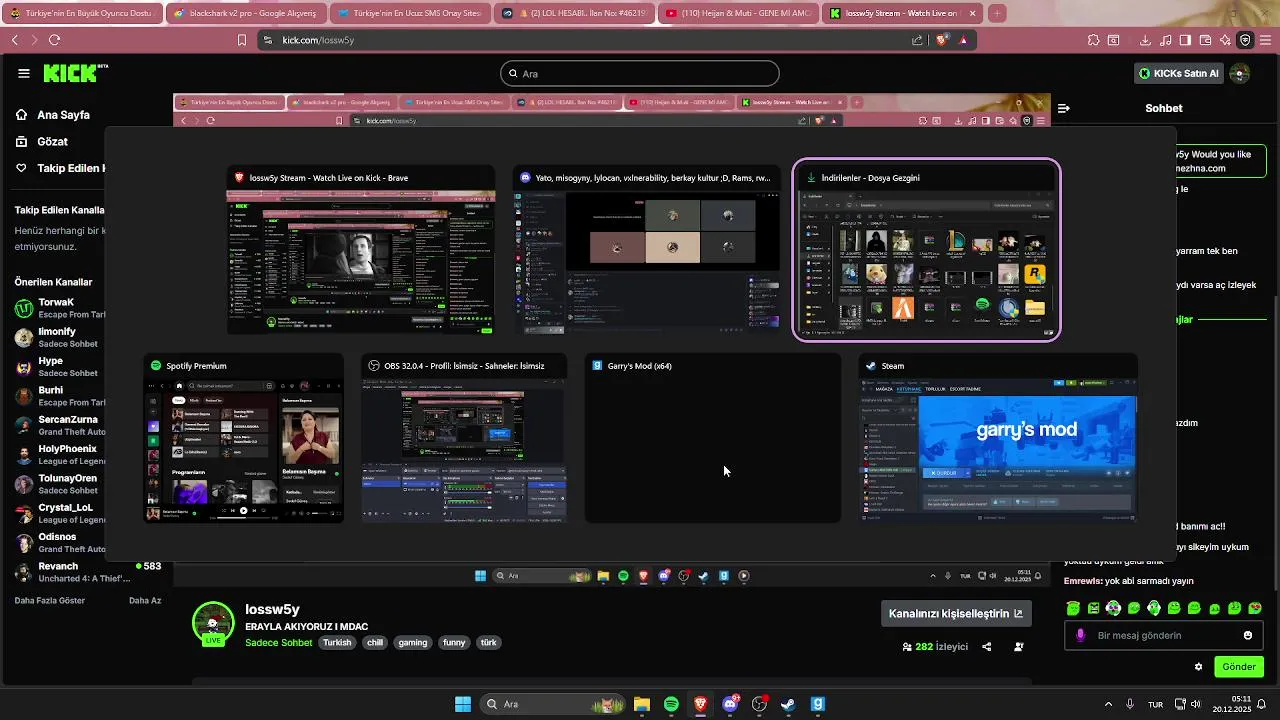Focus the Bir mesaj gönderin chat input
Viewport: 1280px width, 720px height.
point(1163,635)
